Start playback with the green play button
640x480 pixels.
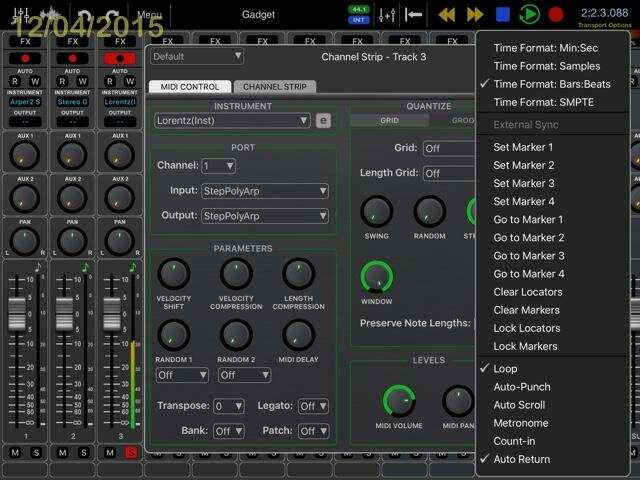529,15
